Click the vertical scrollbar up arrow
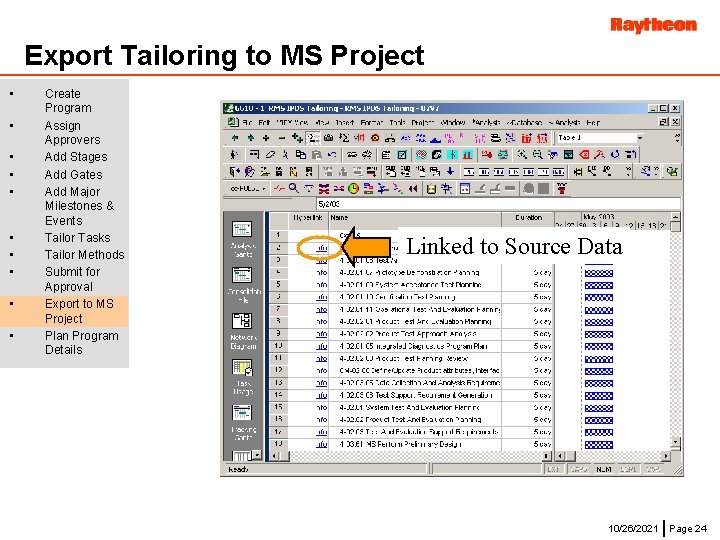This screenshot has height=540, width=720. point(675,216)
